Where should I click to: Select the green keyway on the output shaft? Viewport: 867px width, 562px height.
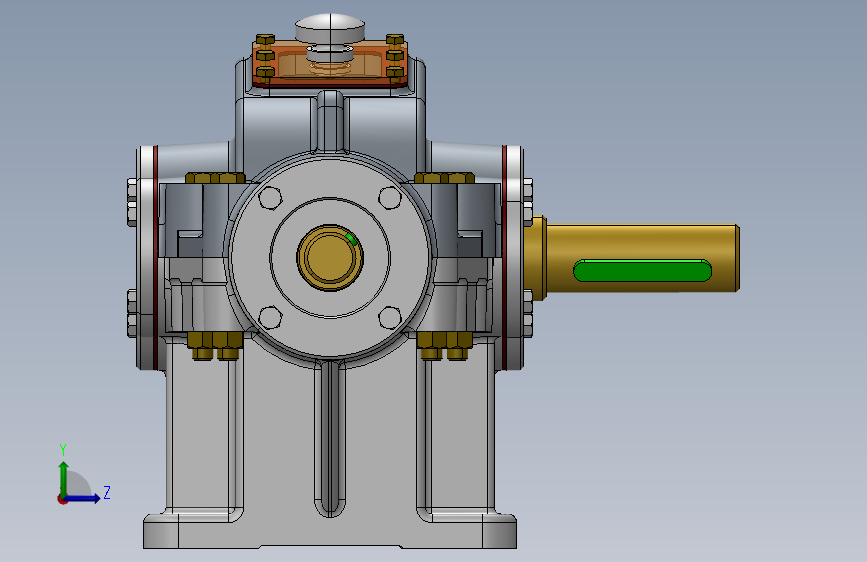642,270
